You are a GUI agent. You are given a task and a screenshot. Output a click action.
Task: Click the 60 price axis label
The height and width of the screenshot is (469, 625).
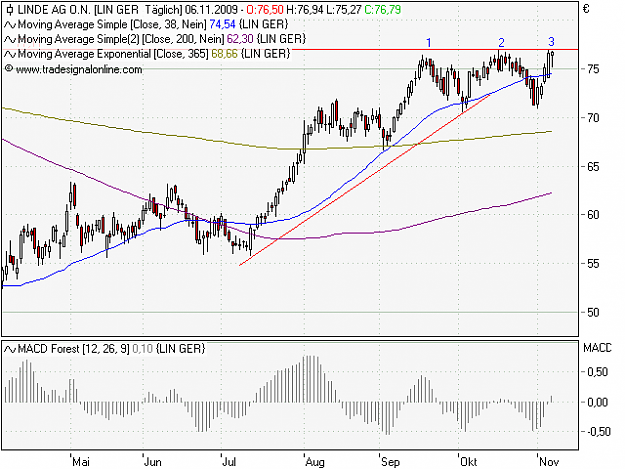point(593,215)
